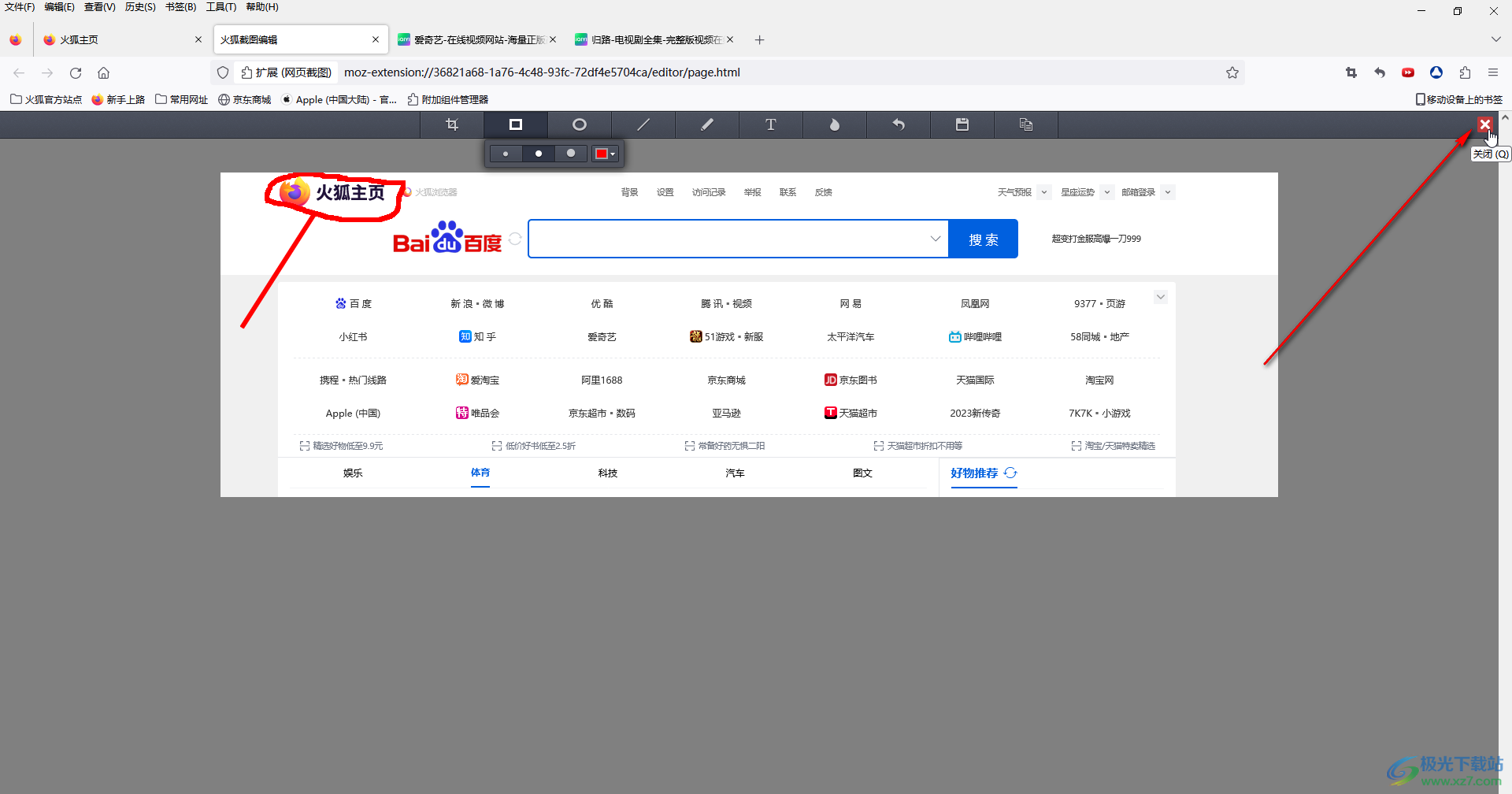The height and width of the screenshot is (794, 1512).
Task: Close the 火狐截图编辑 tab
Action: point(376,39)
